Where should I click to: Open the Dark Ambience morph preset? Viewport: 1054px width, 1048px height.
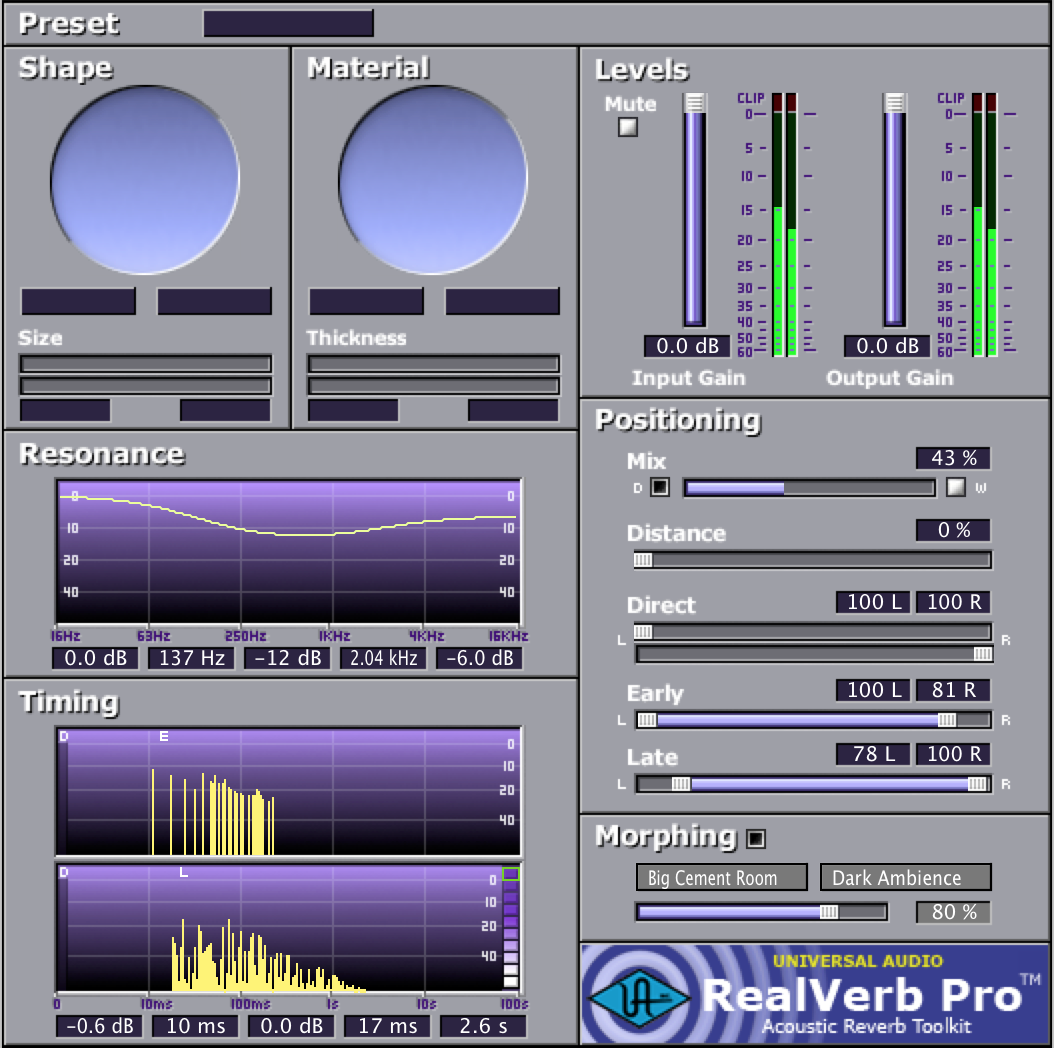[x=905, y=877]
